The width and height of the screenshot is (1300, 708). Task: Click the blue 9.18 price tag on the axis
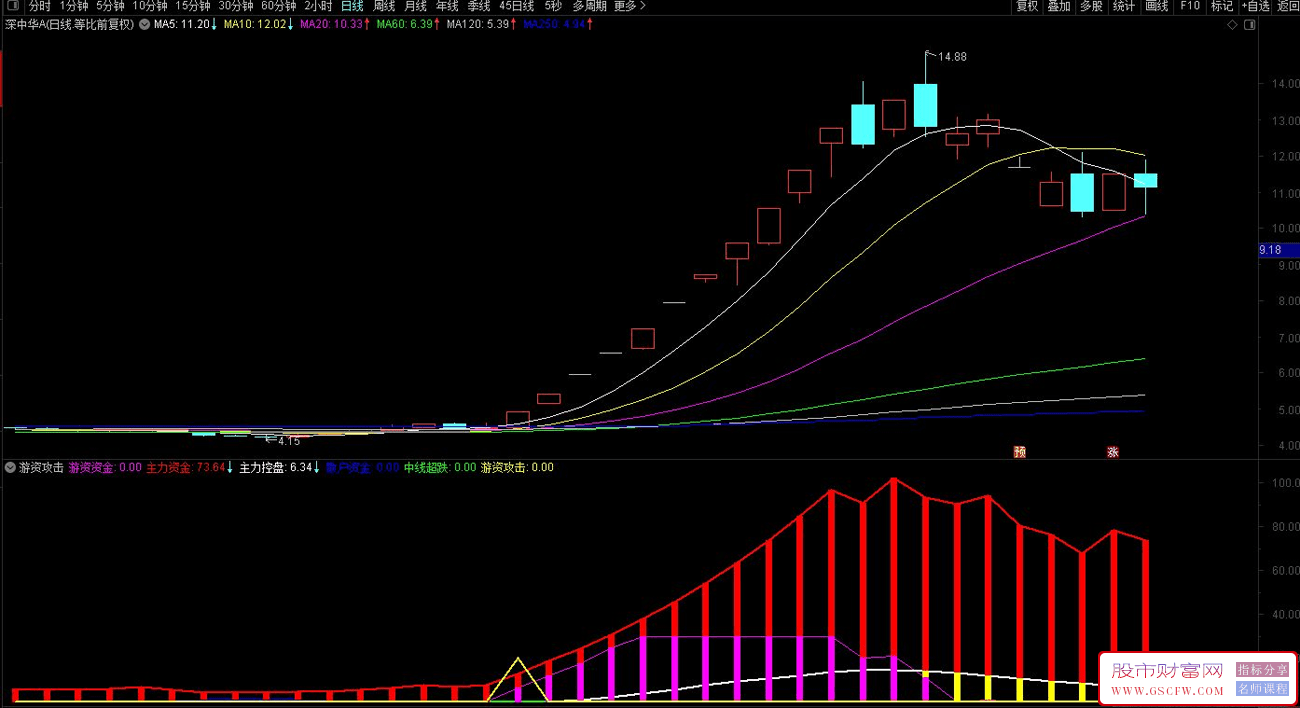[x=1270, y=250]
